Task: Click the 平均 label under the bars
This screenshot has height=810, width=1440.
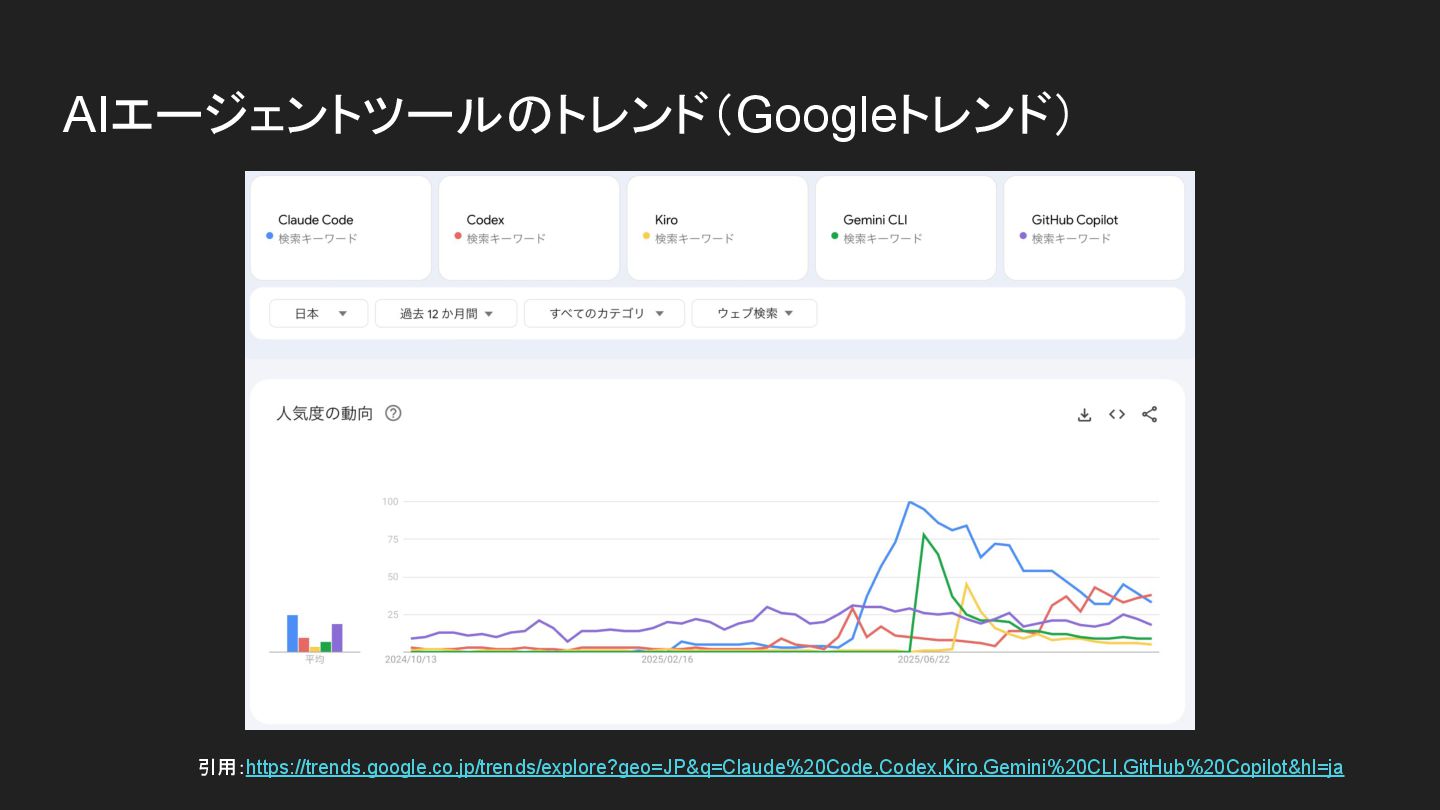Action: click(315, 659)
